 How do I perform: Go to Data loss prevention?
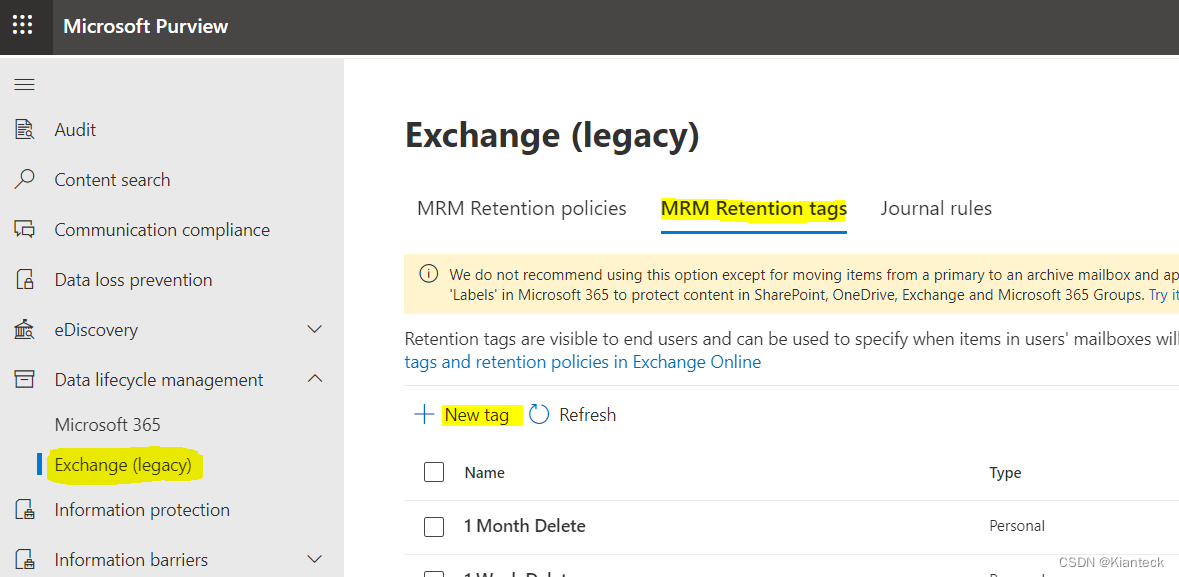(x=133, y=279)
